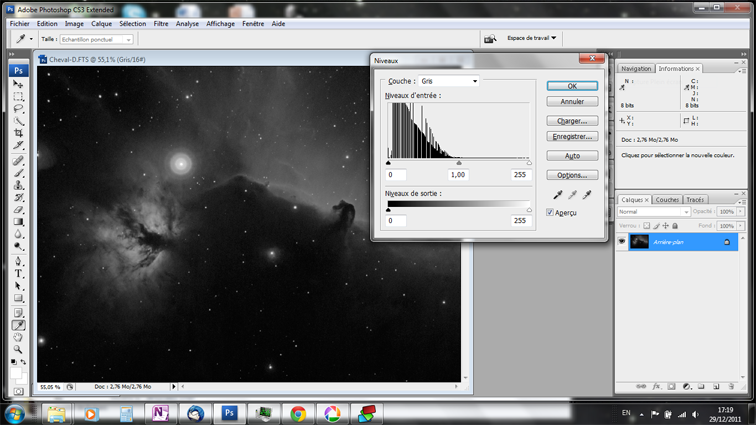Select the Eyedropper tool in toolbox
756x425 pixels.
[18, 325]
